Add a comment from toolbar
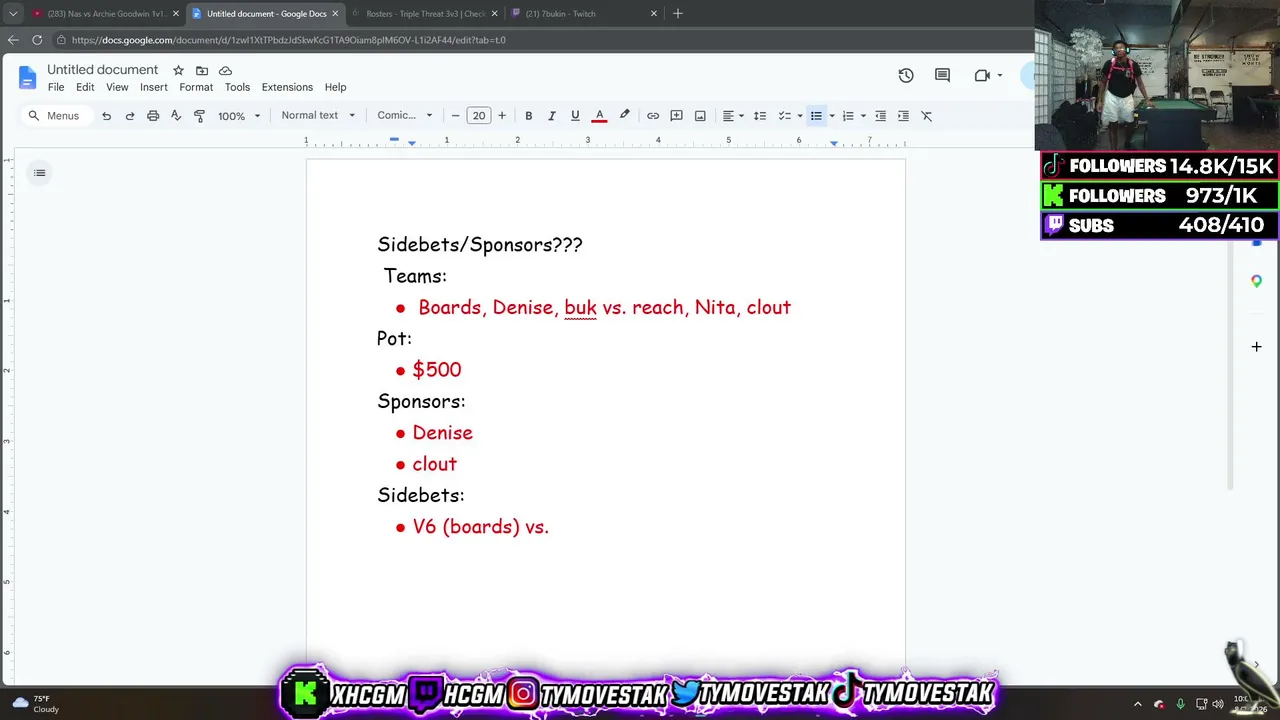 pyautogui.click(x=676, y=116)
